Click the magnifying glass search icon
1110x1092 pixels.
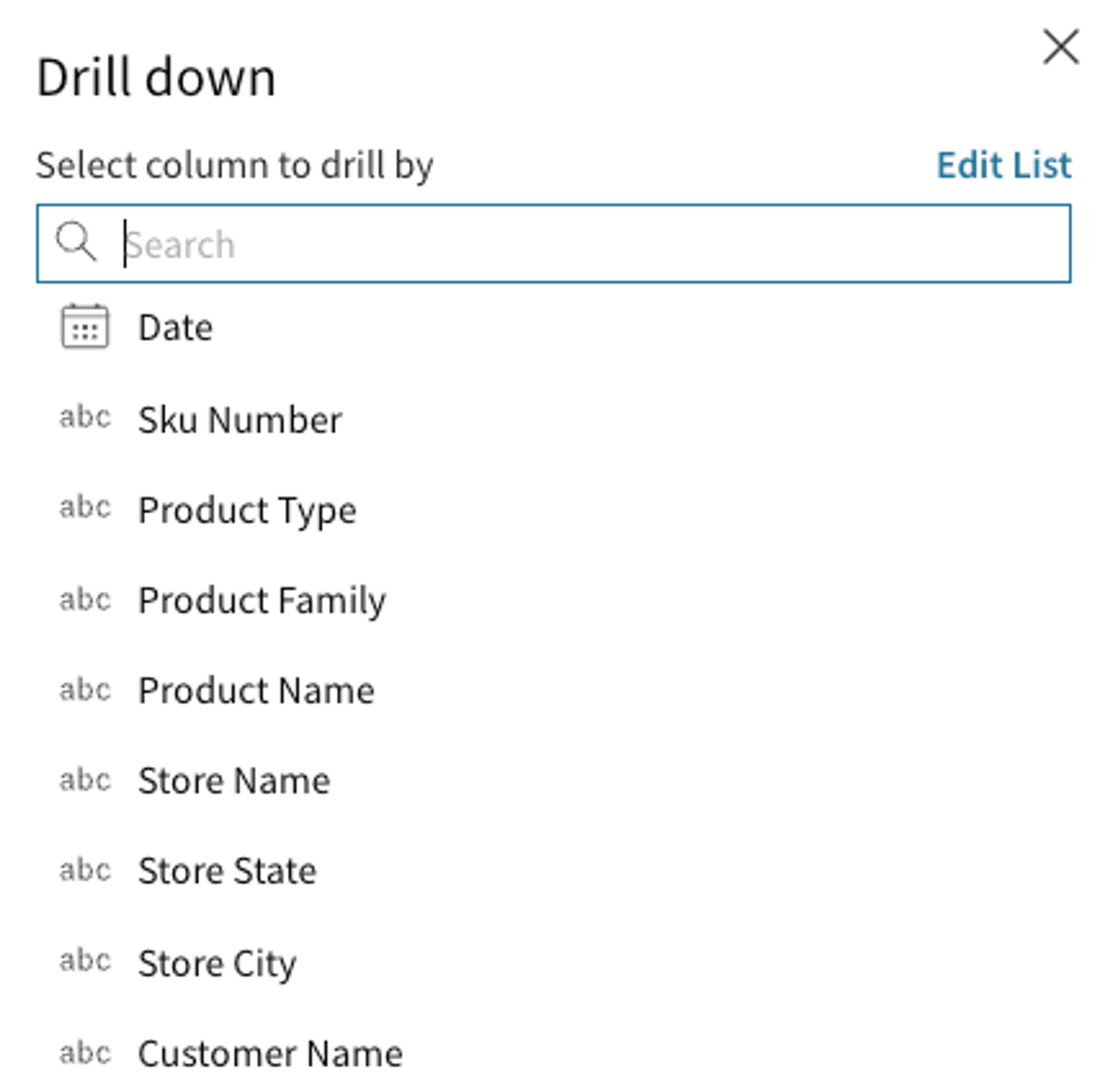[76, 241]
